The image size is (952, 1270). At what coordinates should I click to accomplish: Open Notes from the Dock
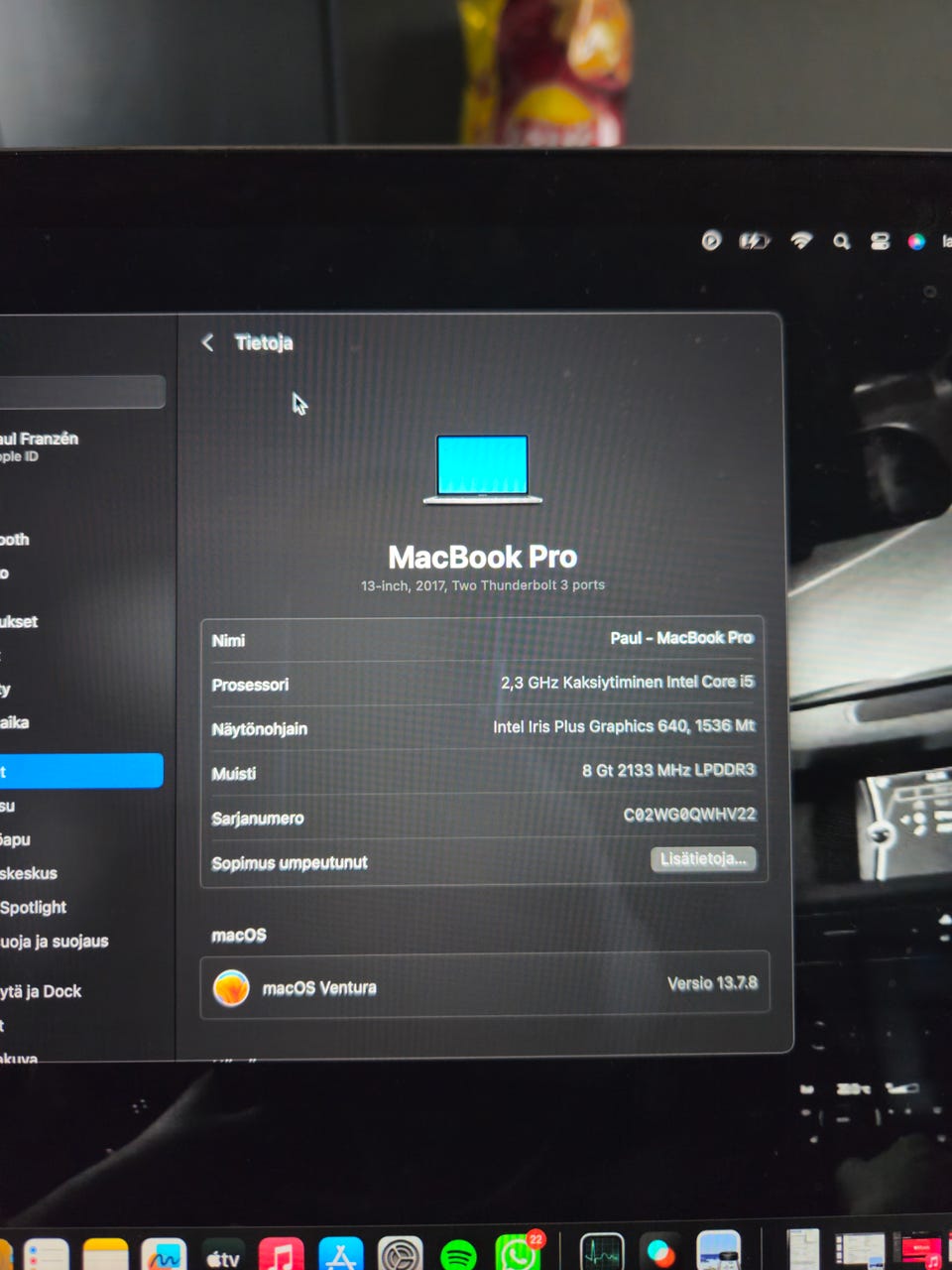click(106, 1254)
